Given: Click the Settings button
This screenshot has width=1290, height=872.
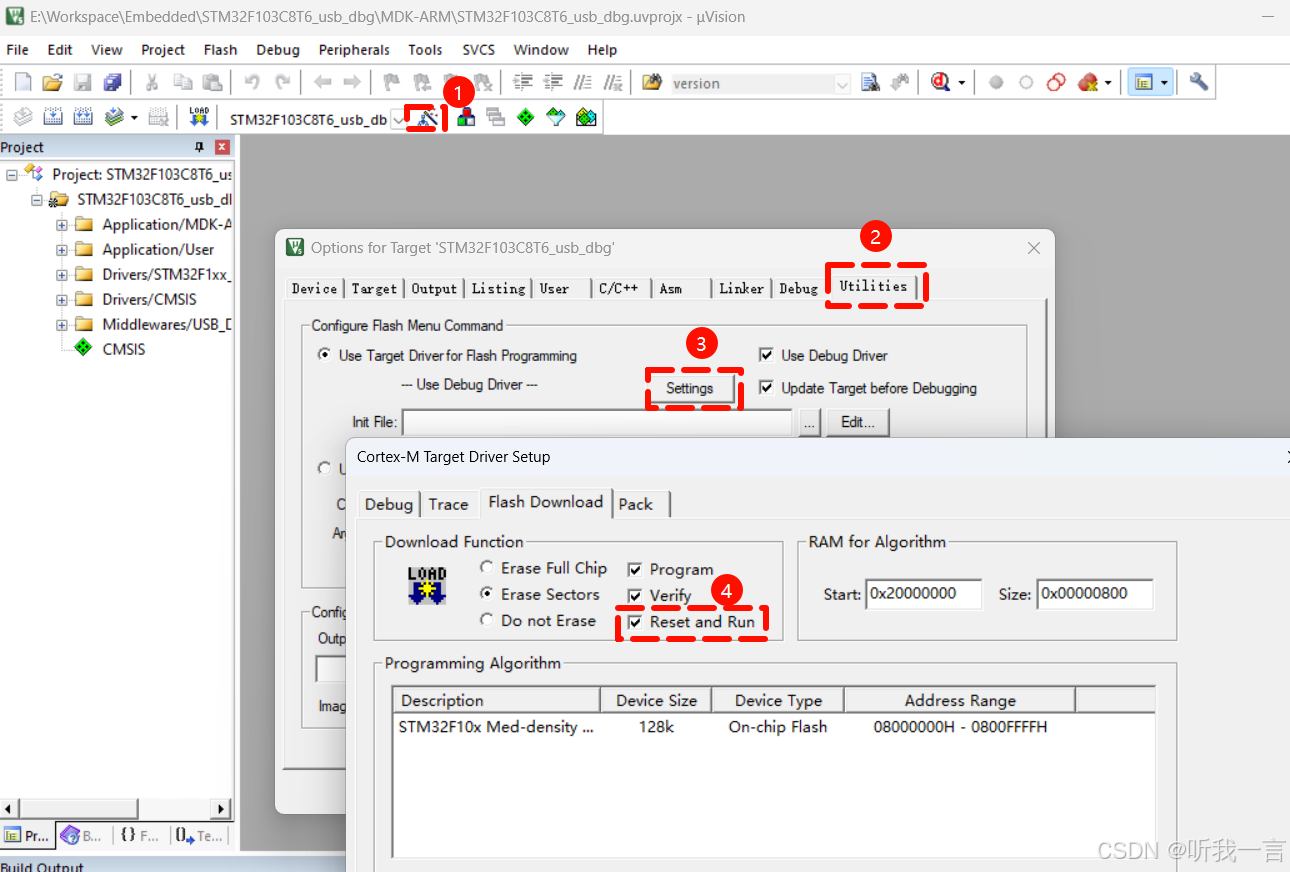Looking at the screenshot, I should click(x=690, y=388).
